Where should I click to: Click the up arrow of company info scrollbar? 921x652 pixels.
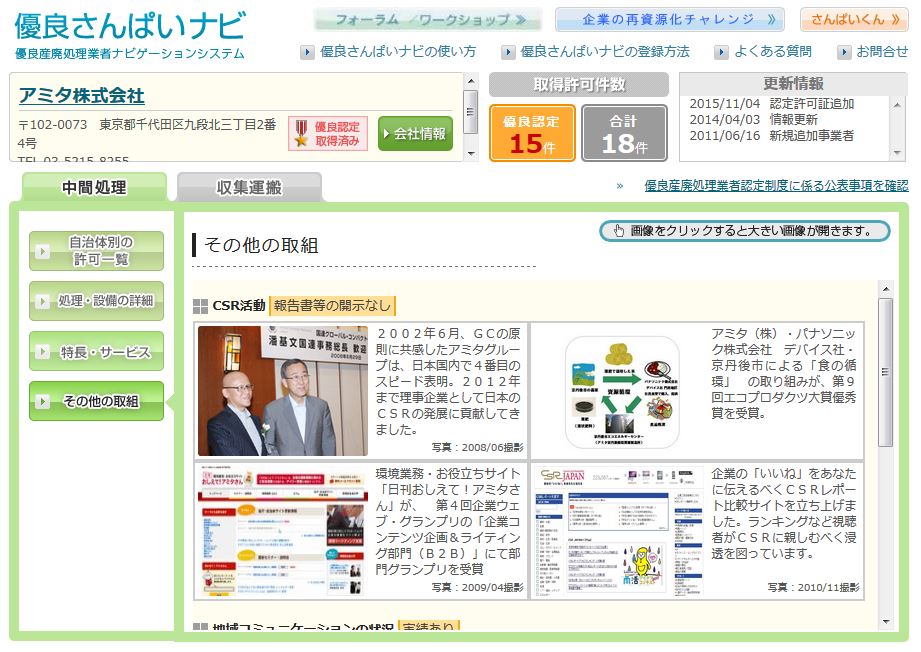(470, 80)
